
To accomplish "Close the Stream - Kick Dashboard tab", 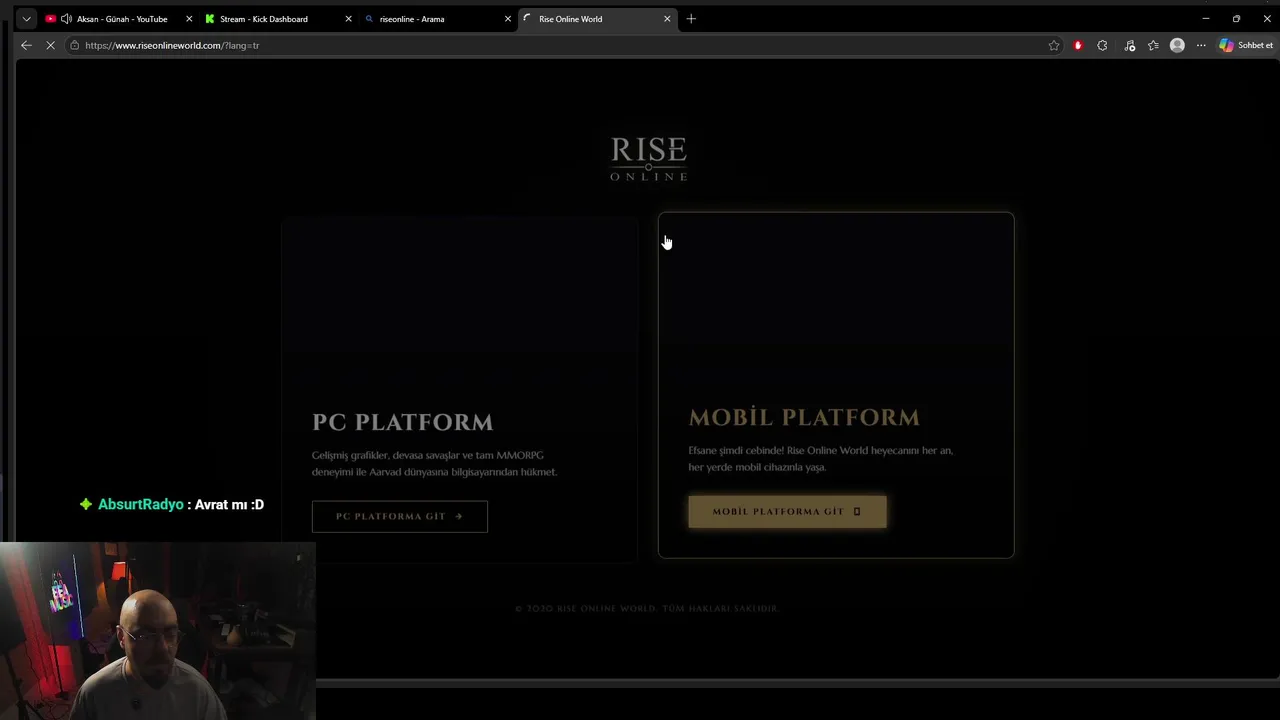I will [348, 19].
